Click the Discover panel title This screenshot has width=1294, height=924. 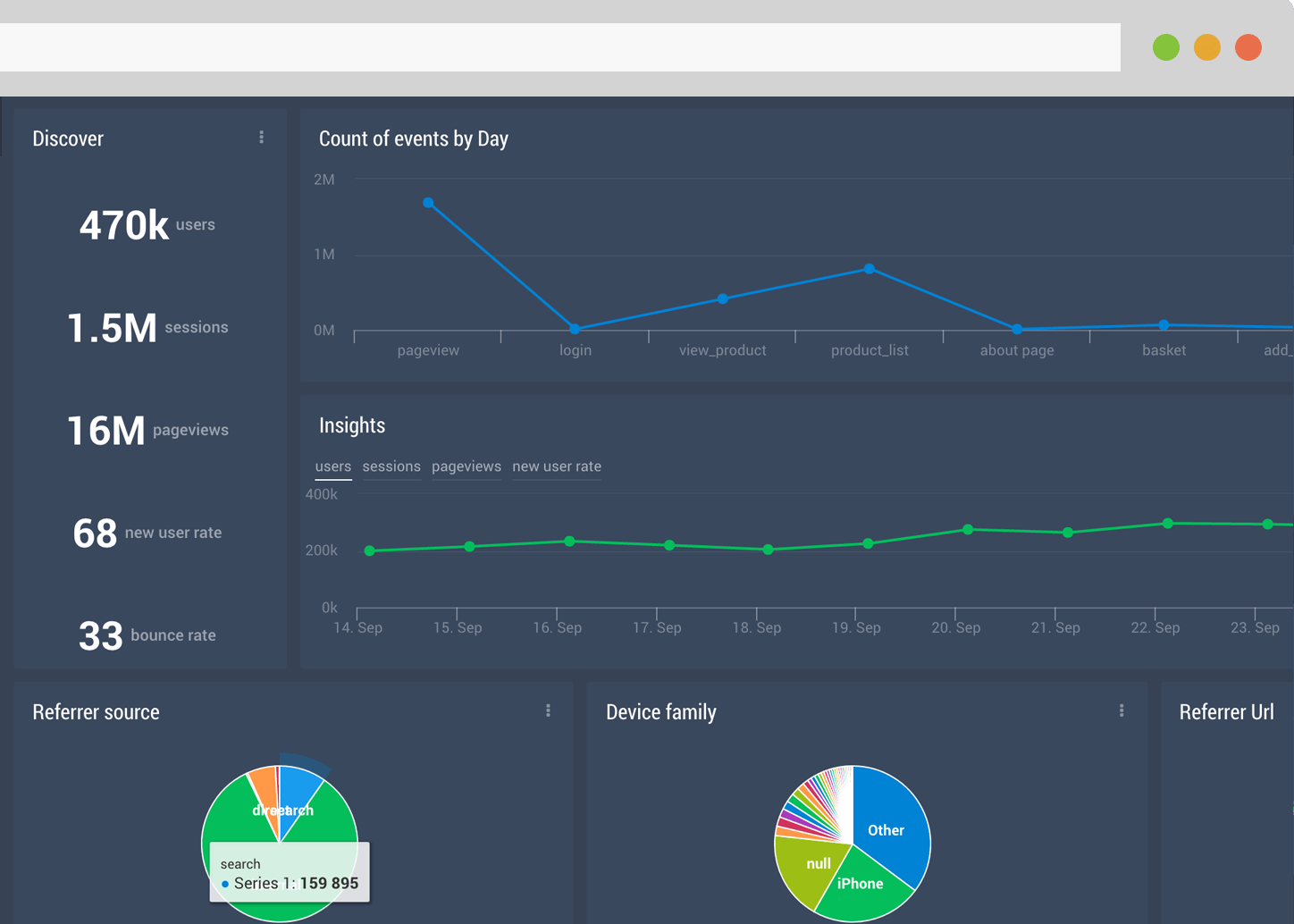68,139
